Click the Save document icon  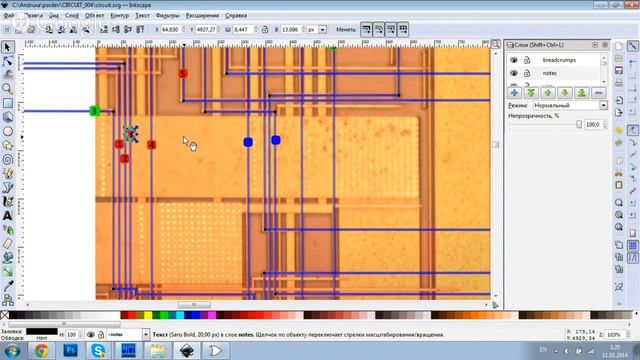(x=619, y=70)
